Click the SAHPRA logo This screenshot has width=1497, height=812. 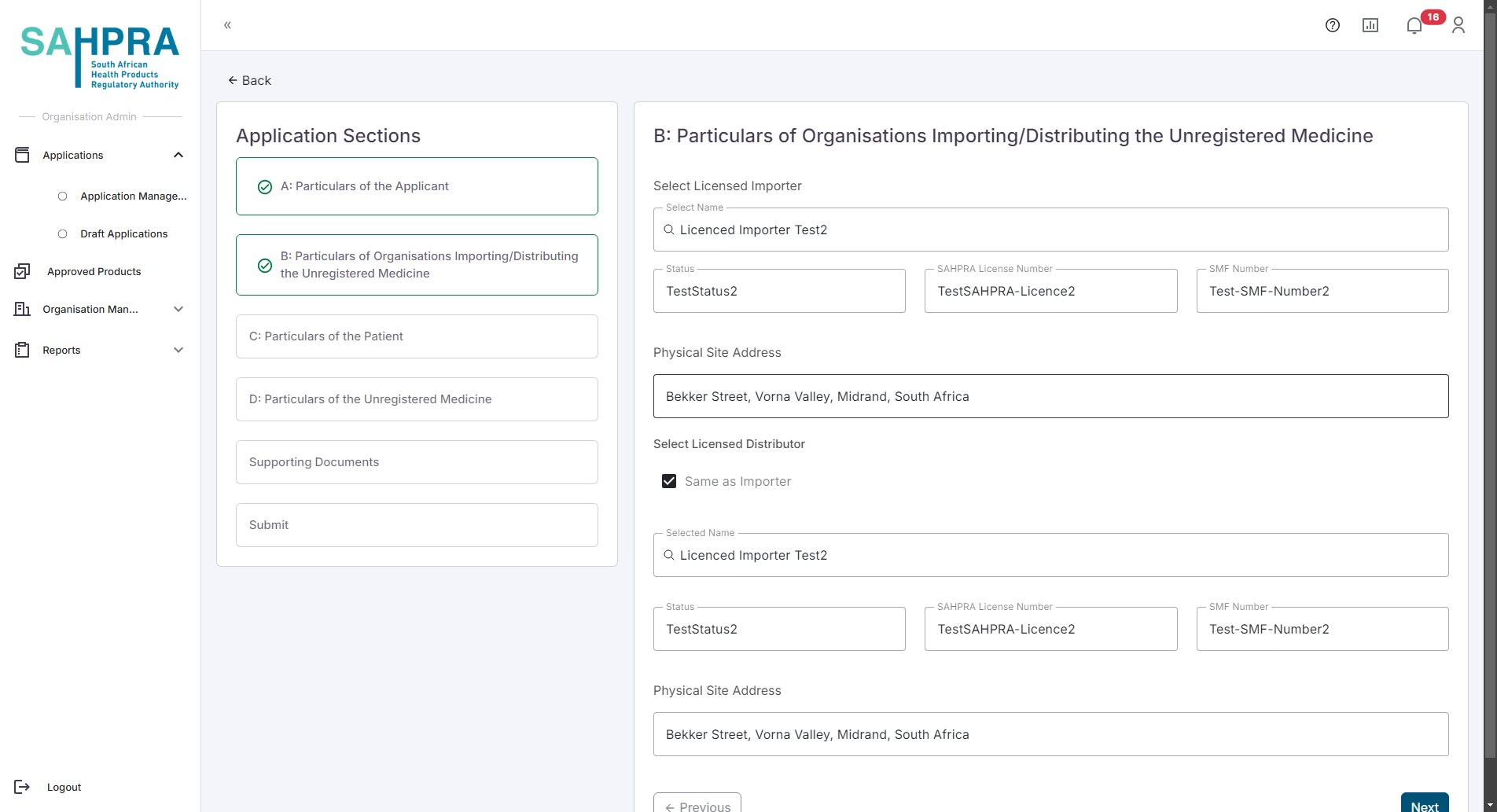(x=100, y=57)
